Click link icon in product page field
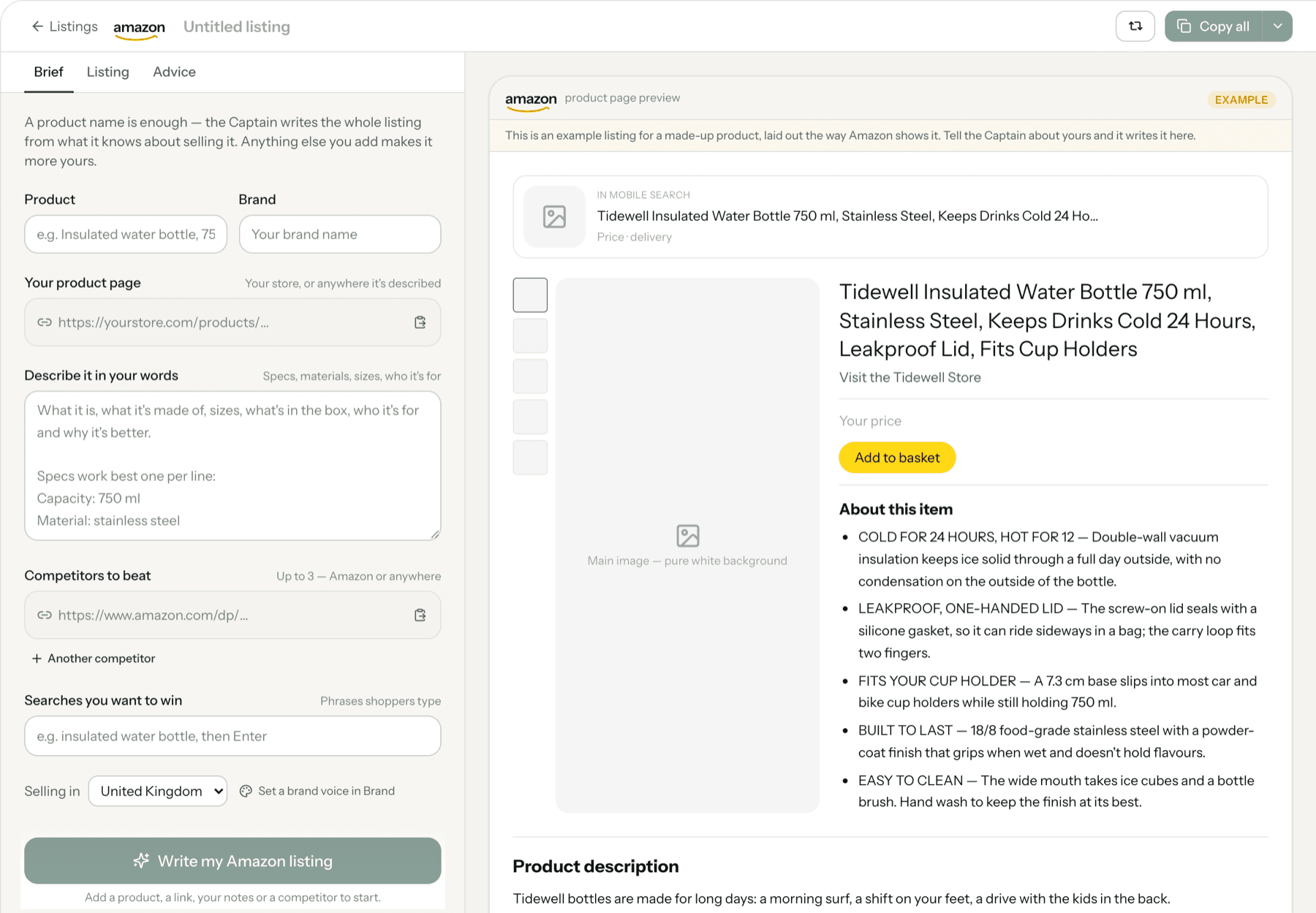 pos(45,322)
